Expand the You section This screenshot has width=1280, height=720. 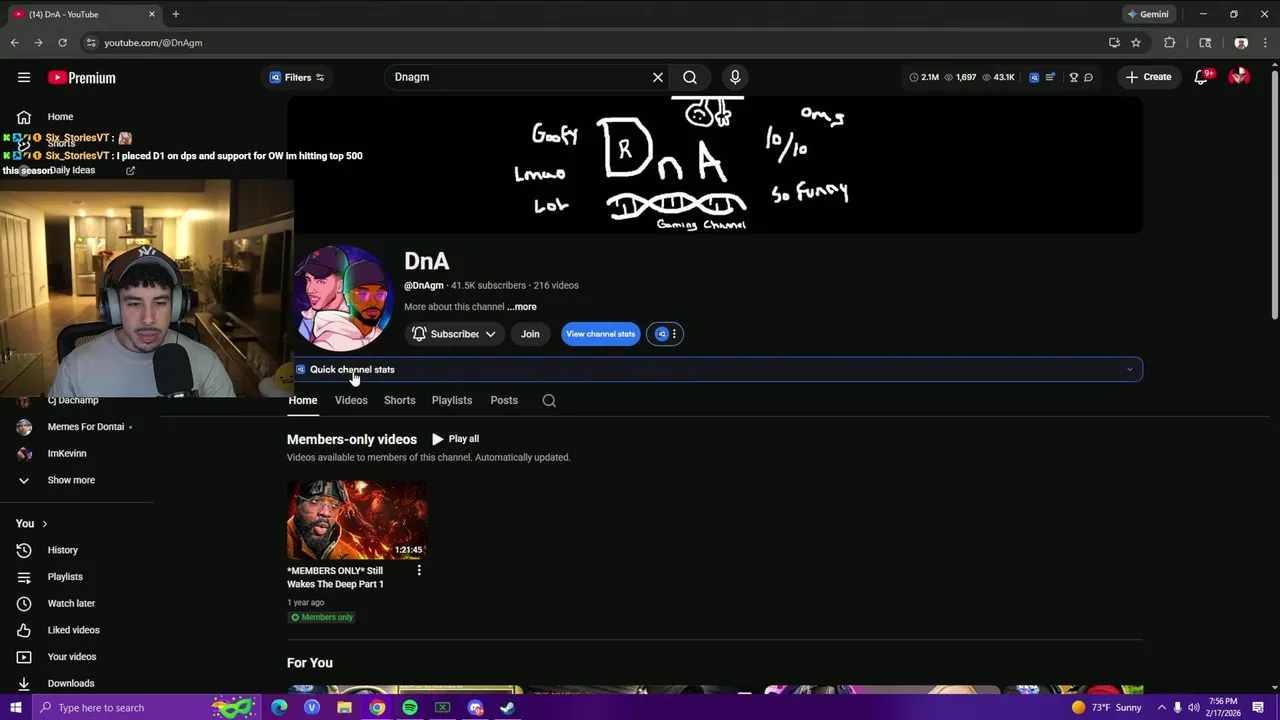coord(32,524)
